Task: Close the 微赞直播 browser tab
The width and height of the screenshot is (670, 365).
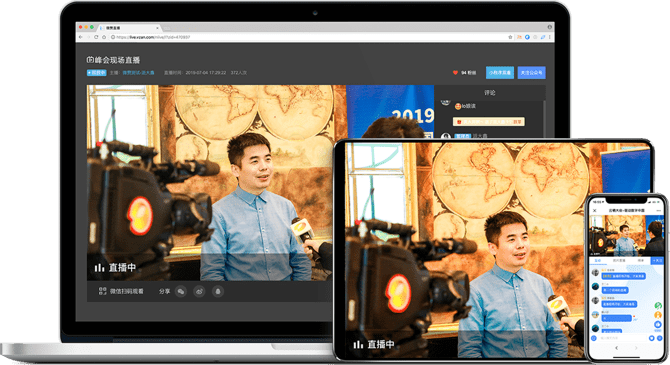Action: tap(157, 28)
